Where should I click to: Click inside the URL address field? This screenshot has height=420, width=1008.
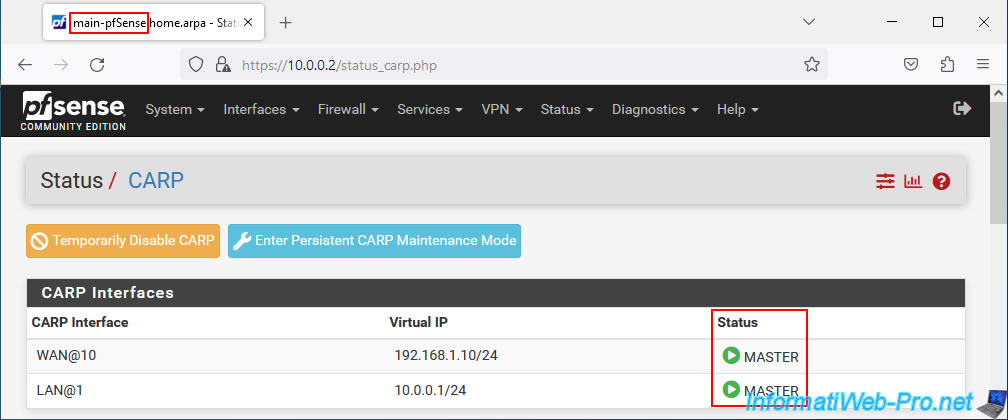point(514,65)
